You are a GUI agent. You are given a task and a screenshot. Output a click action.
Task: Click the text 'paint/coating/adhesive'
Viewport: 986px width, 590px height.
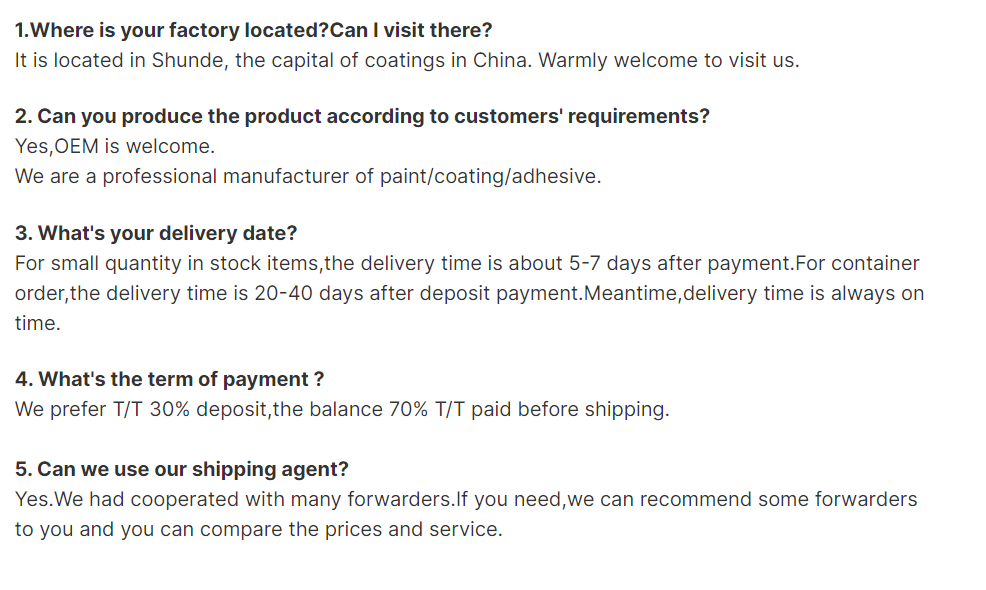(x=489, y=177)
